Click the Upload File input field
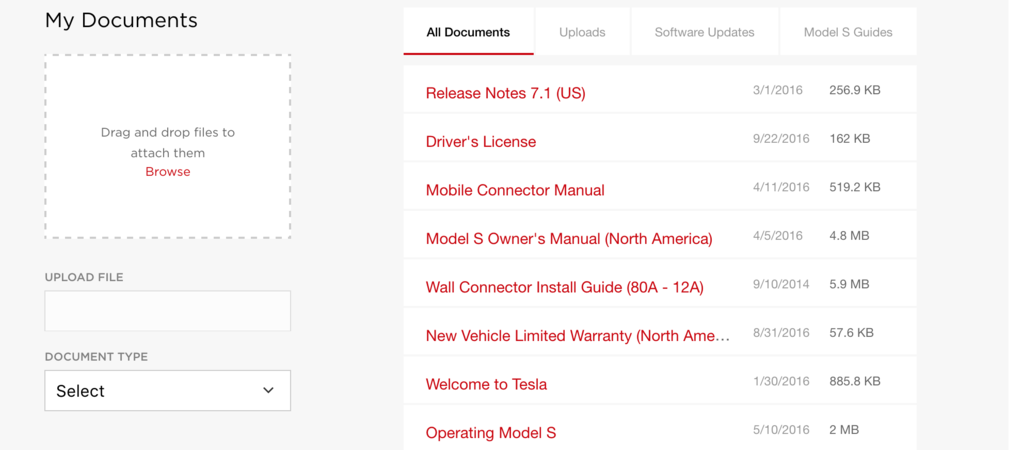 [167, 311]
